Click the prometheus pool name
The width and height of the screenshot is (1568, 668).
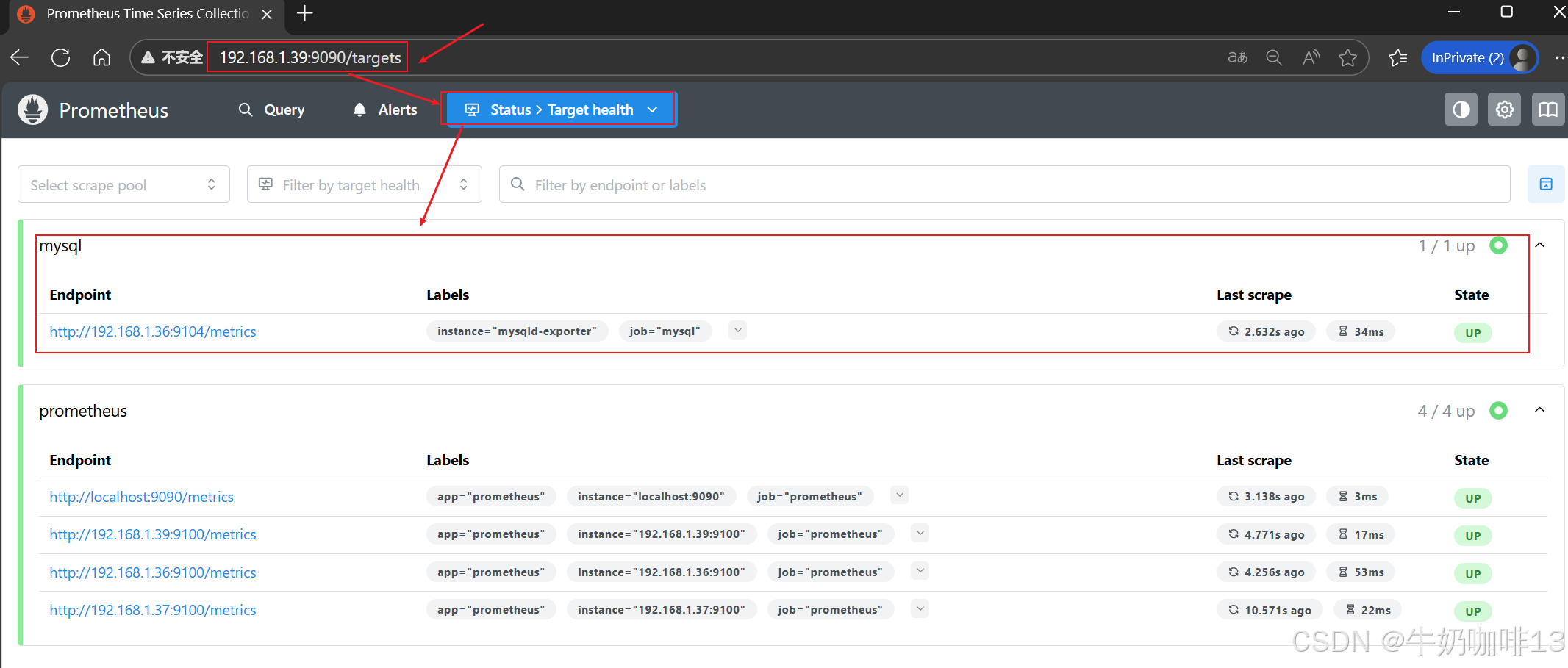click(x=83, y=411)
